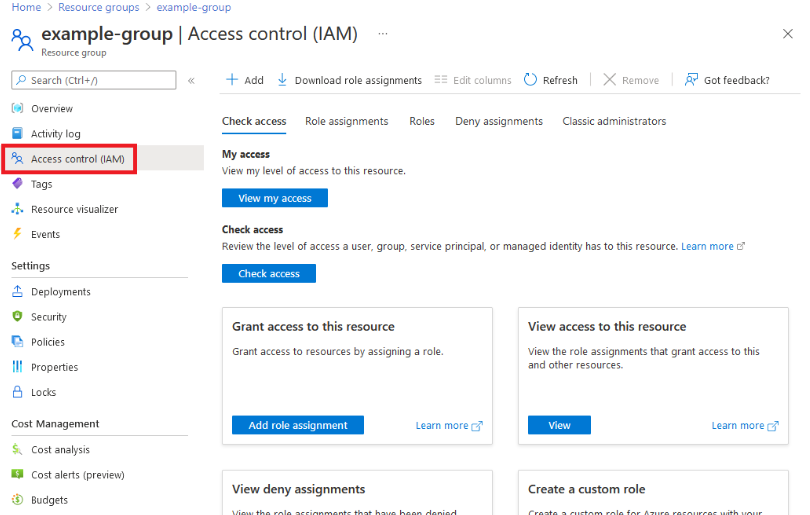
Task: Select the Check access tab
Action: pyautogui.click(x=254, y=121)
